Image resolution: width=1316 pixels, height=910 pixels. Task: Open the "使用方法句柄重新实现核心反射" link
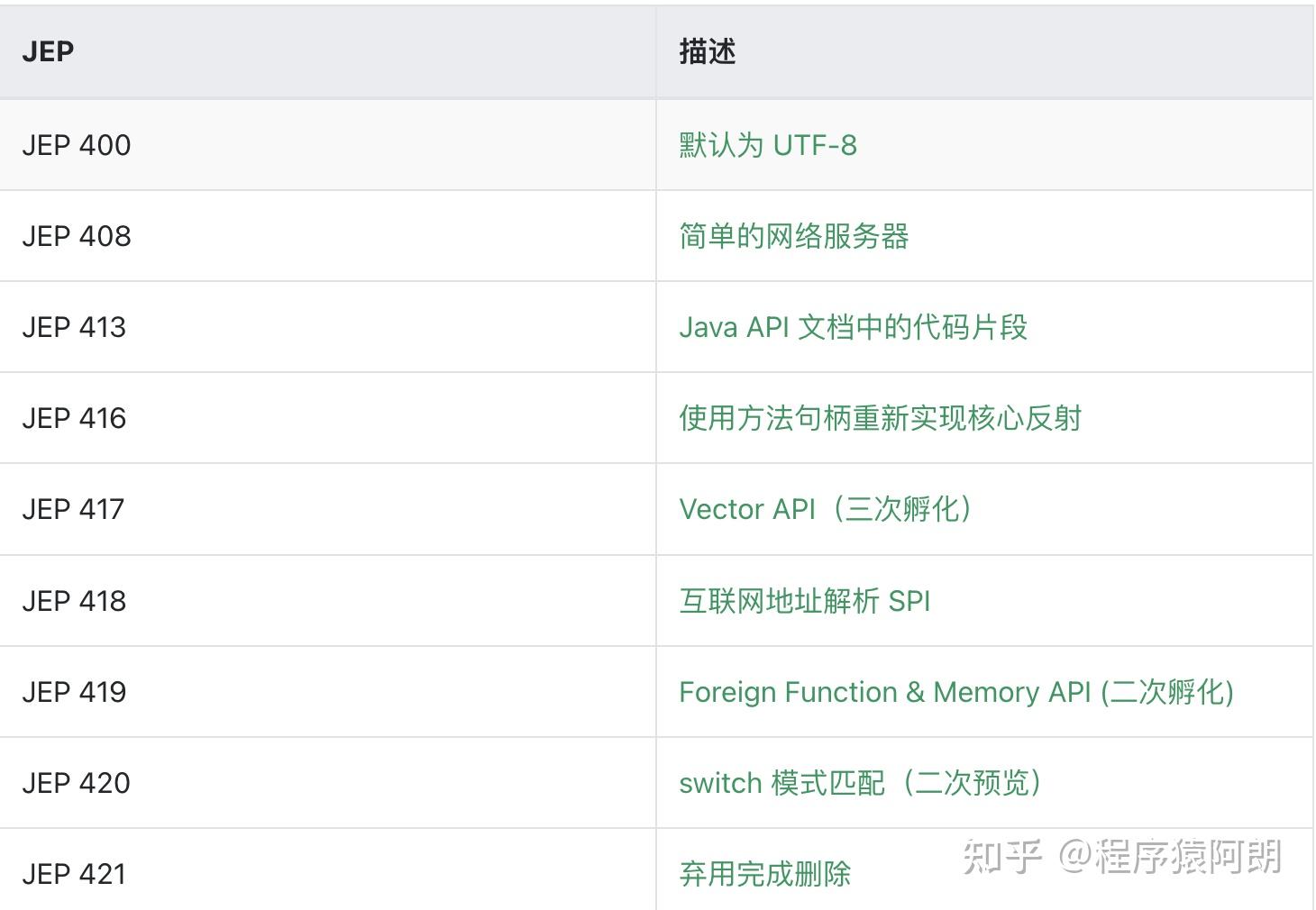tap(881, 418)
